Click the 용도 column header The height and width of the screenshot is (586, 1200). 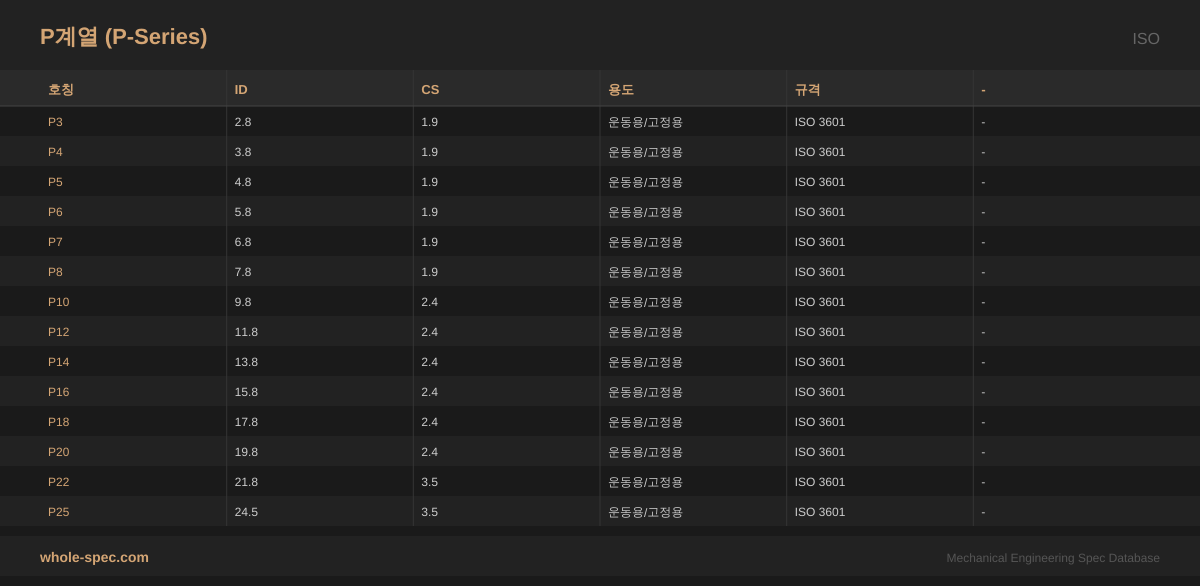(621, 89)
